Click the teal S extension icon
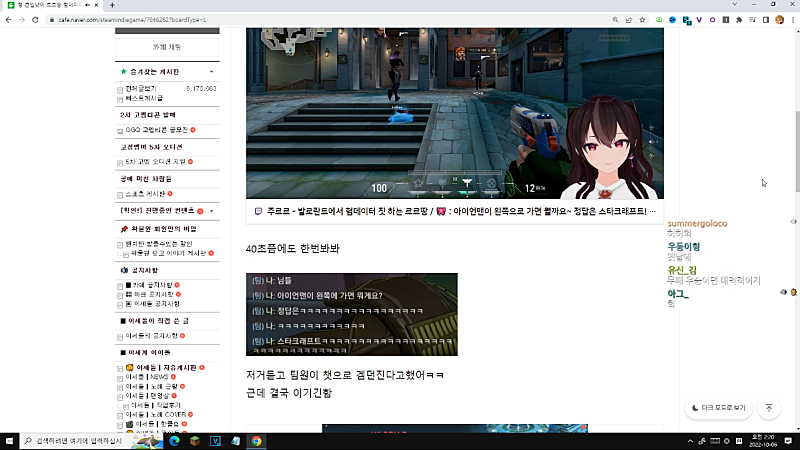800x450 pixels. 687,20
